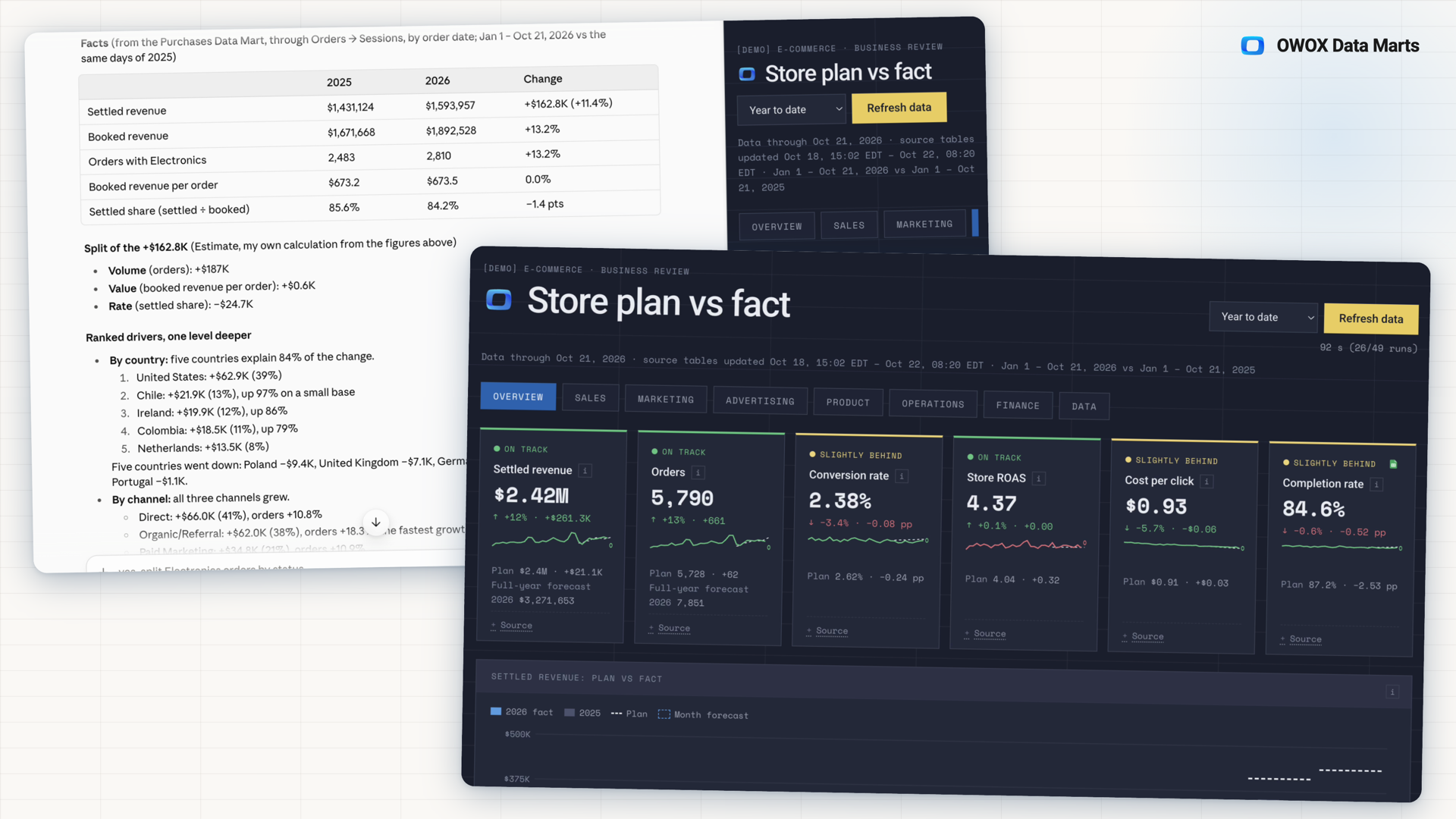Go to the OPERATIONS tab
The height and width of the screenshot is (819, 1456).
click(933, 404)
